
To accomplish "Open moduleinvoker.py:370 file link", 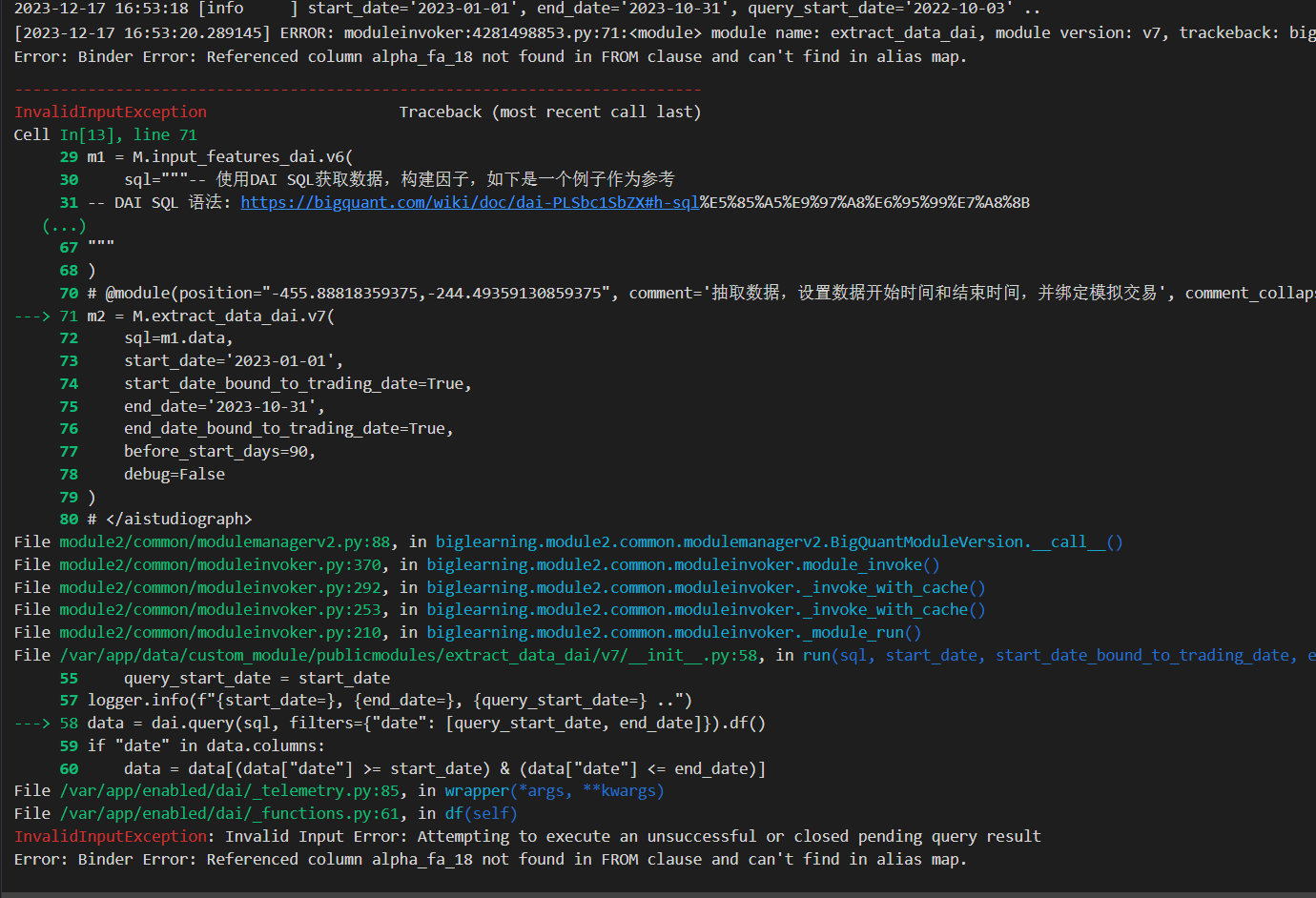I will [x=219, y=564].
